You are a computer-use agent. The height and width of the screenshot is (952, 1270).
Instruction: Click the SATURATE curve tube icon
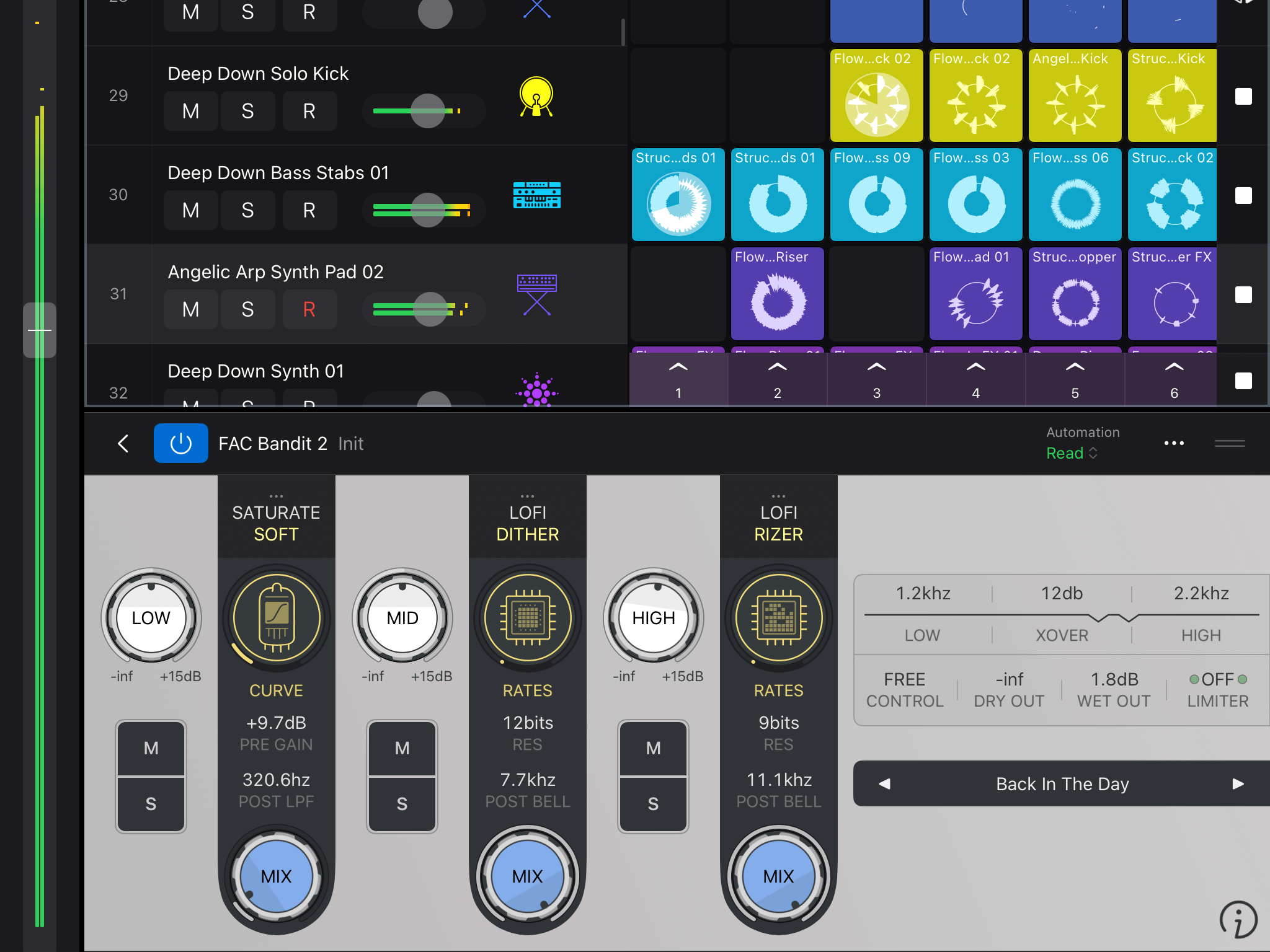277,618
